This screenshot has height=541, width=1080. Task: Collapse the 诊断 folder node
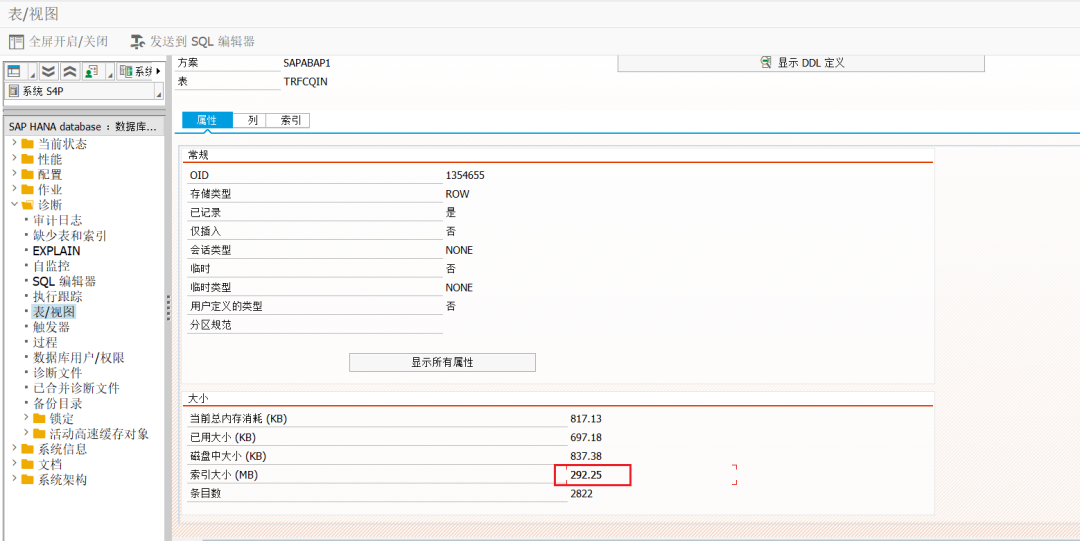(14, 204)
